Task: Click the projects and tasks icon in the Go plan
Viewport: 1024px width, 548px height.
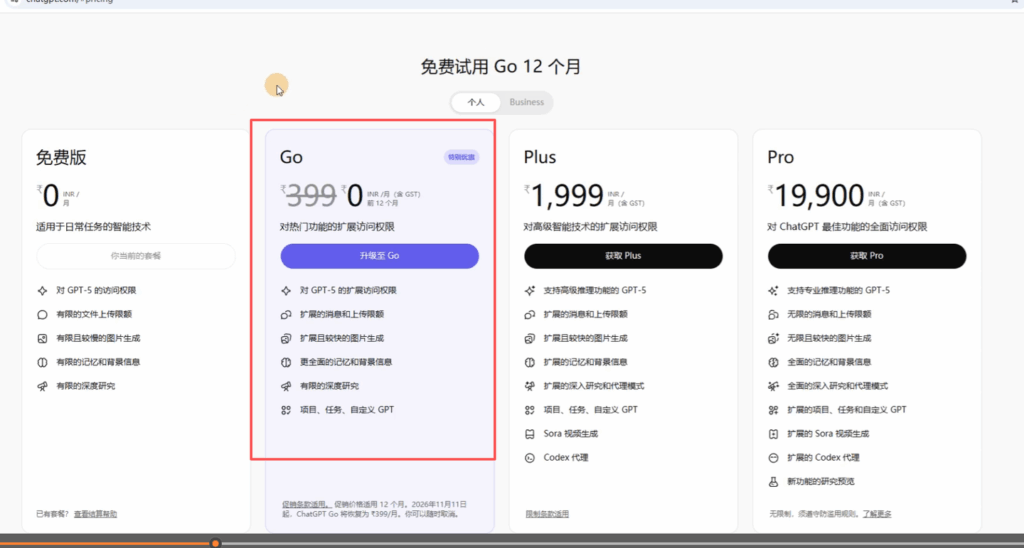Action: [286, 410]
